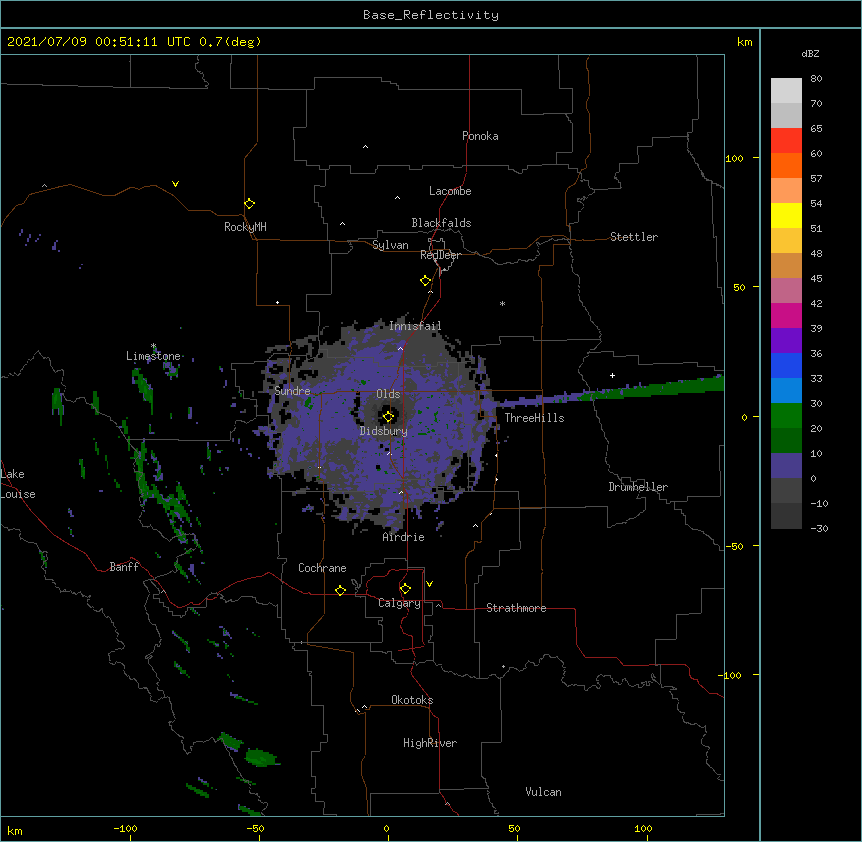Click the white plus marker north of Drumheller
The height and width of the screenshot is (842, 862).
point(612,375)
